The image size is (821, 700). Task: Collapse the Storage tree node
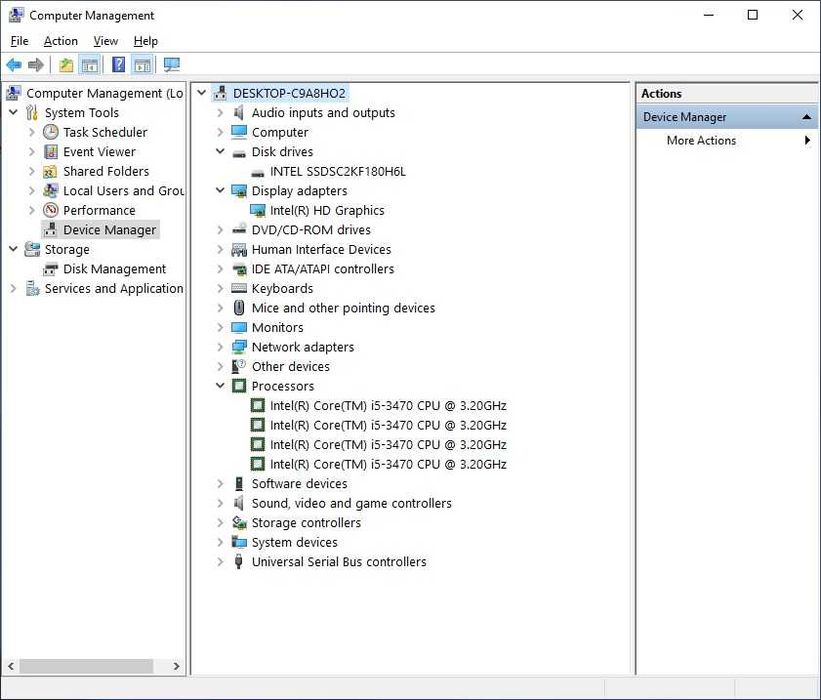[14, 249]
